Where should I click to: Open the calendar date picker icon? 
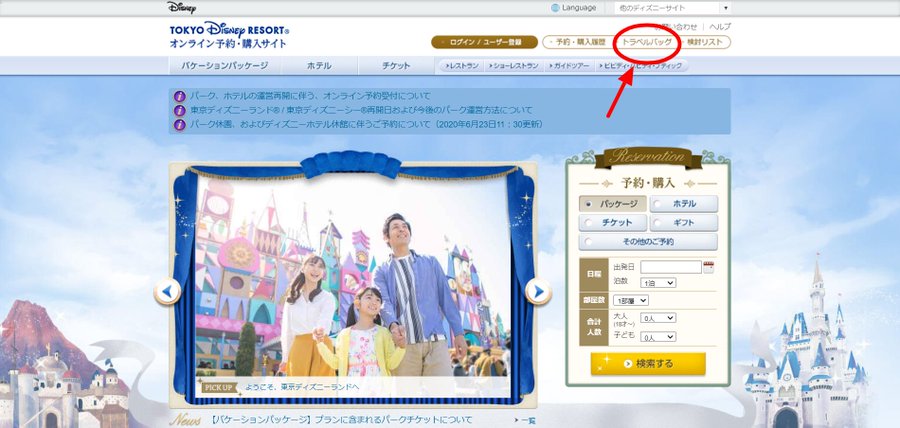[708, 267]
